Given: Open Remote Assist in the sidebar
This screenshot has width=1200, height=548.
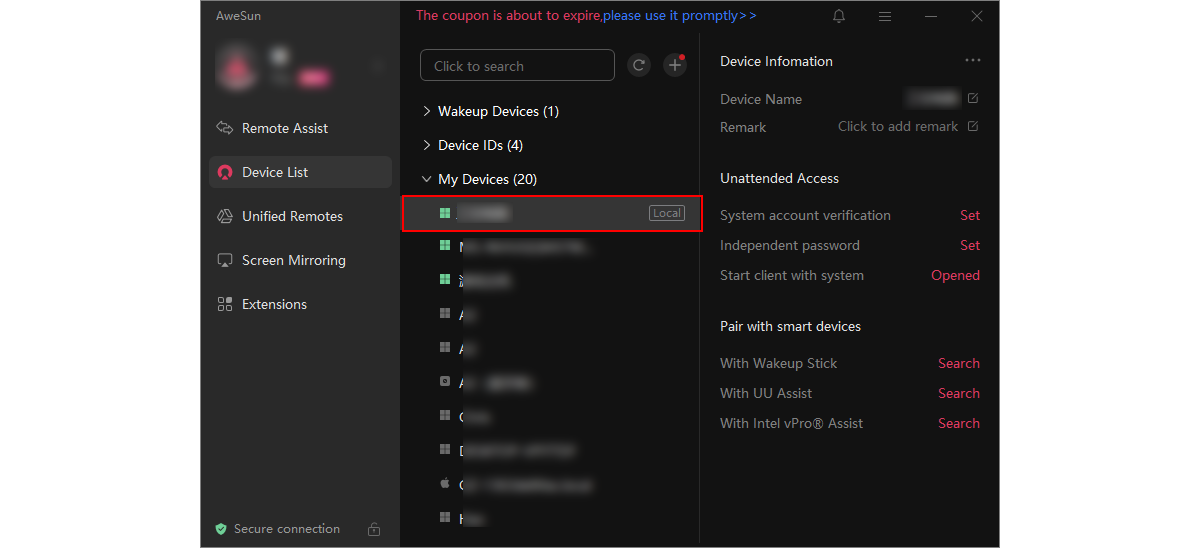Looking at the screenshot, I should point(300,128).
